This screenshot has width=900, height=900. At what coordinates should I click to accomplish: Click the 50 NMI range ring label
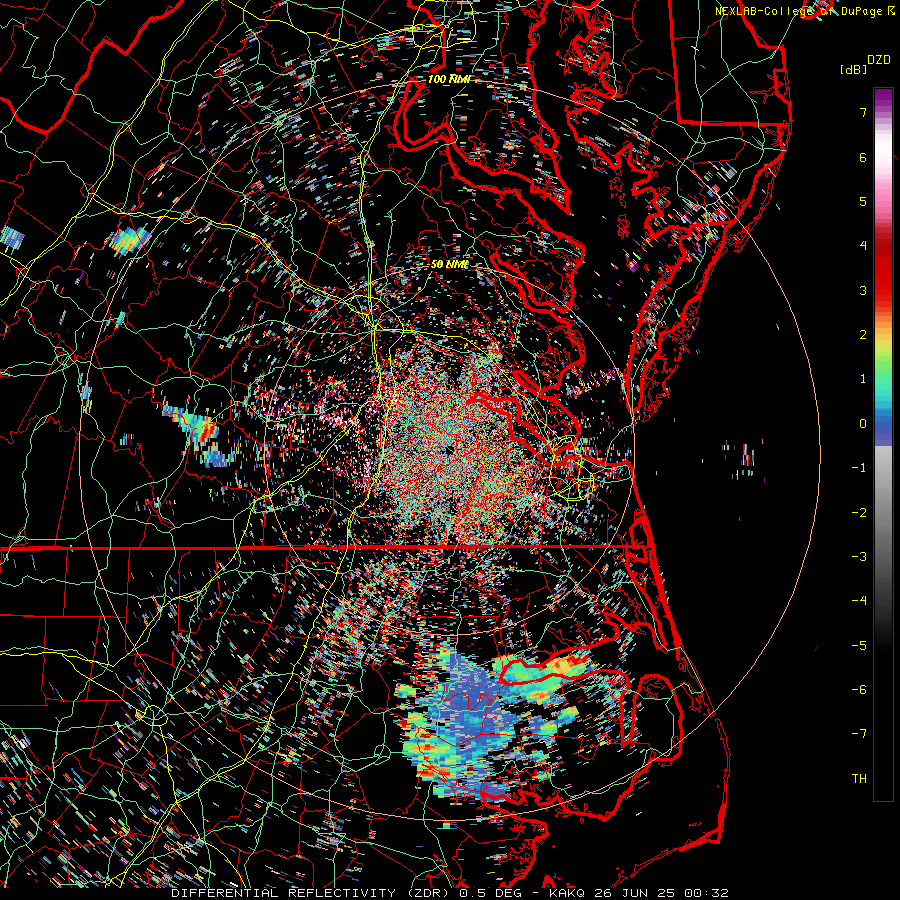pos(449,265)
